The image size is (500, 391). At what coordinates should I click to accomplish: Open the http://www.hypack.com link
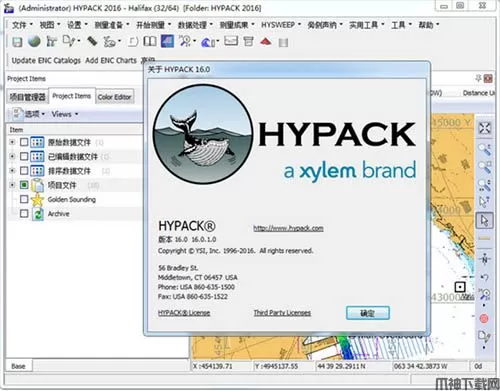(x=288, y=228)
